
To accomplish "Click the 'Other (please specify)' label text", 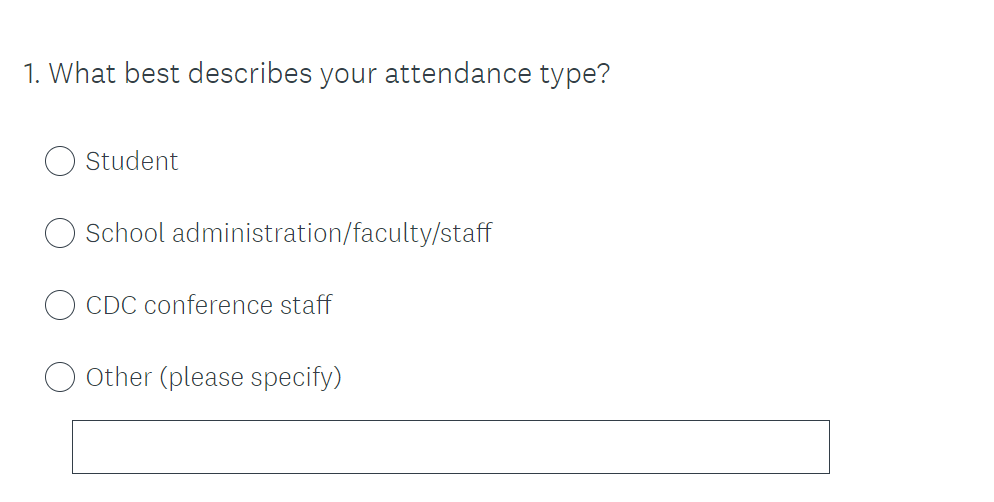I will [x=213, y=377].
